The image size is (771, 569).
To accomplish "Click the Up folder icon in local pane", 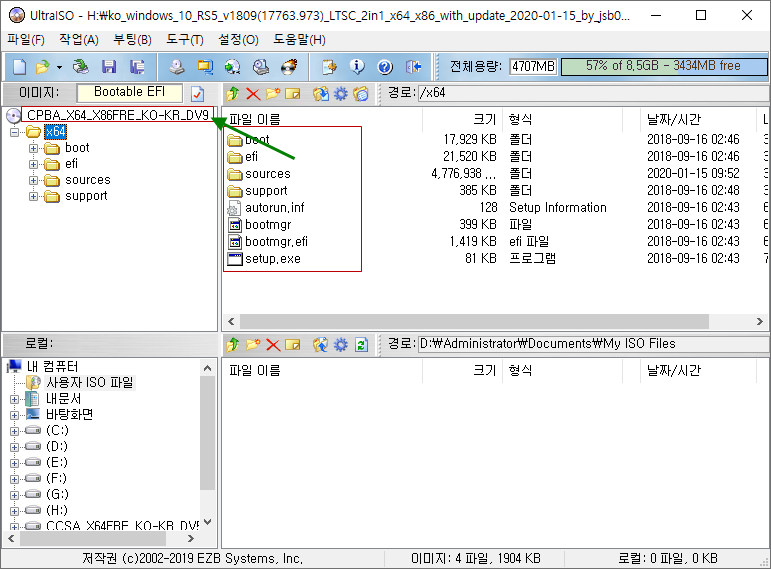I will [x=233, y=345].
